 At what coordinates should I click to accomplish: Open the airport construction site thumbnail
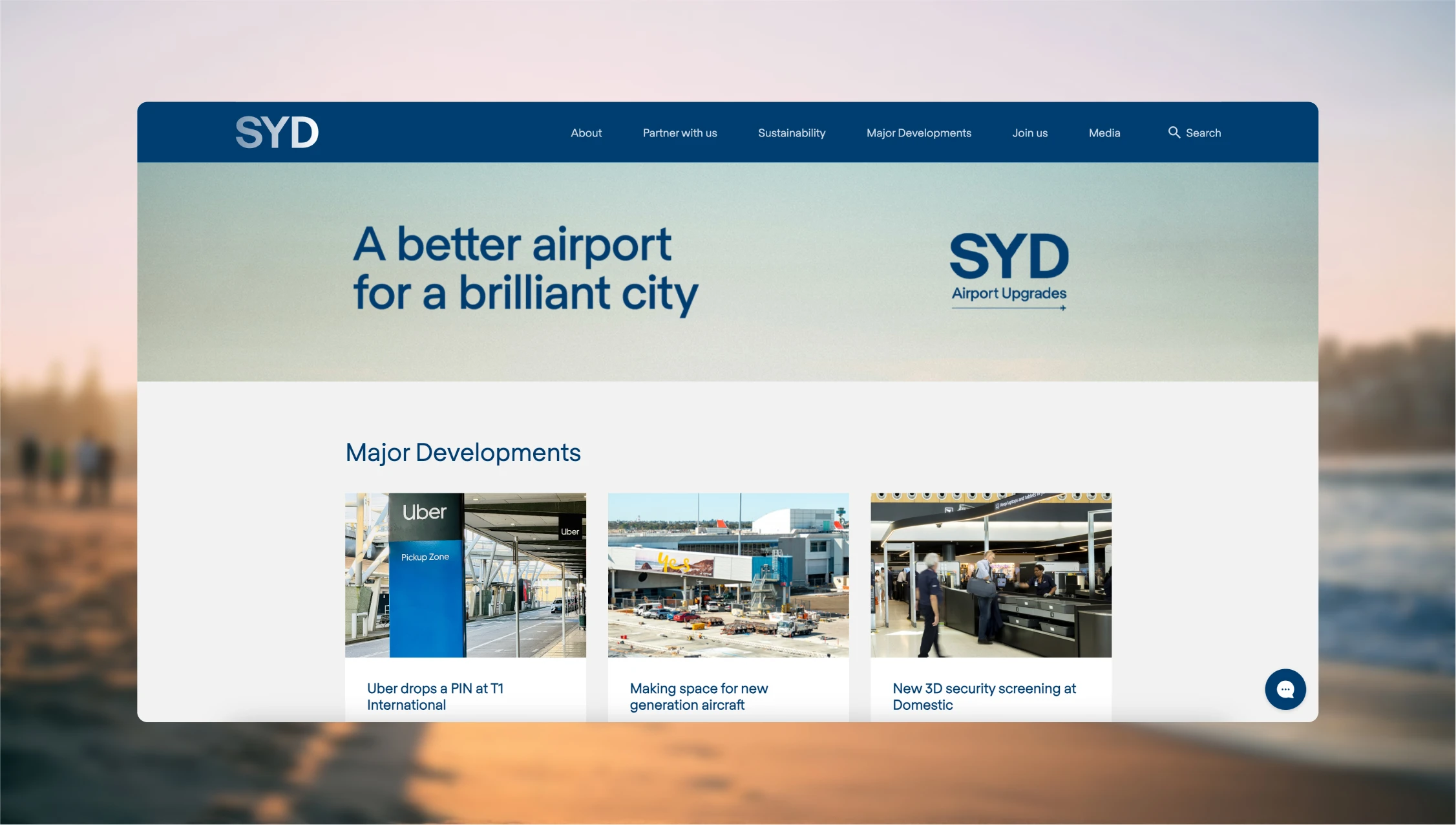pyautogui.click(x=728, y=575)
